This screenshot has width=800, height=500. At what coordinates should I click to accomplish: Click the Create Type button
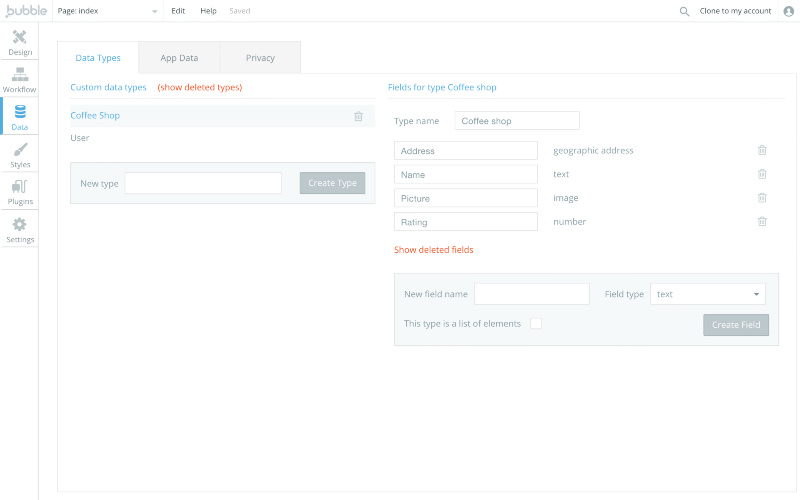point(332,183)
